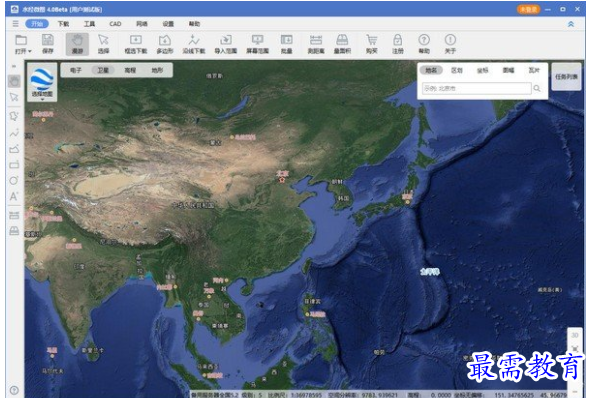Click the search magnifier icon
591x398 pixels.
point(537,88)
